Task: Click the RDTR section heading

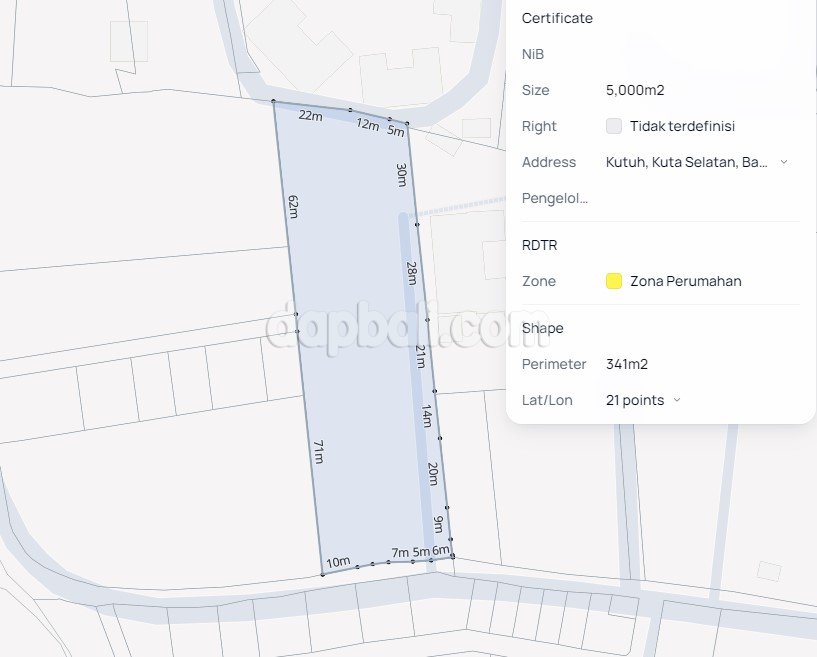Action: coord(540,245)
